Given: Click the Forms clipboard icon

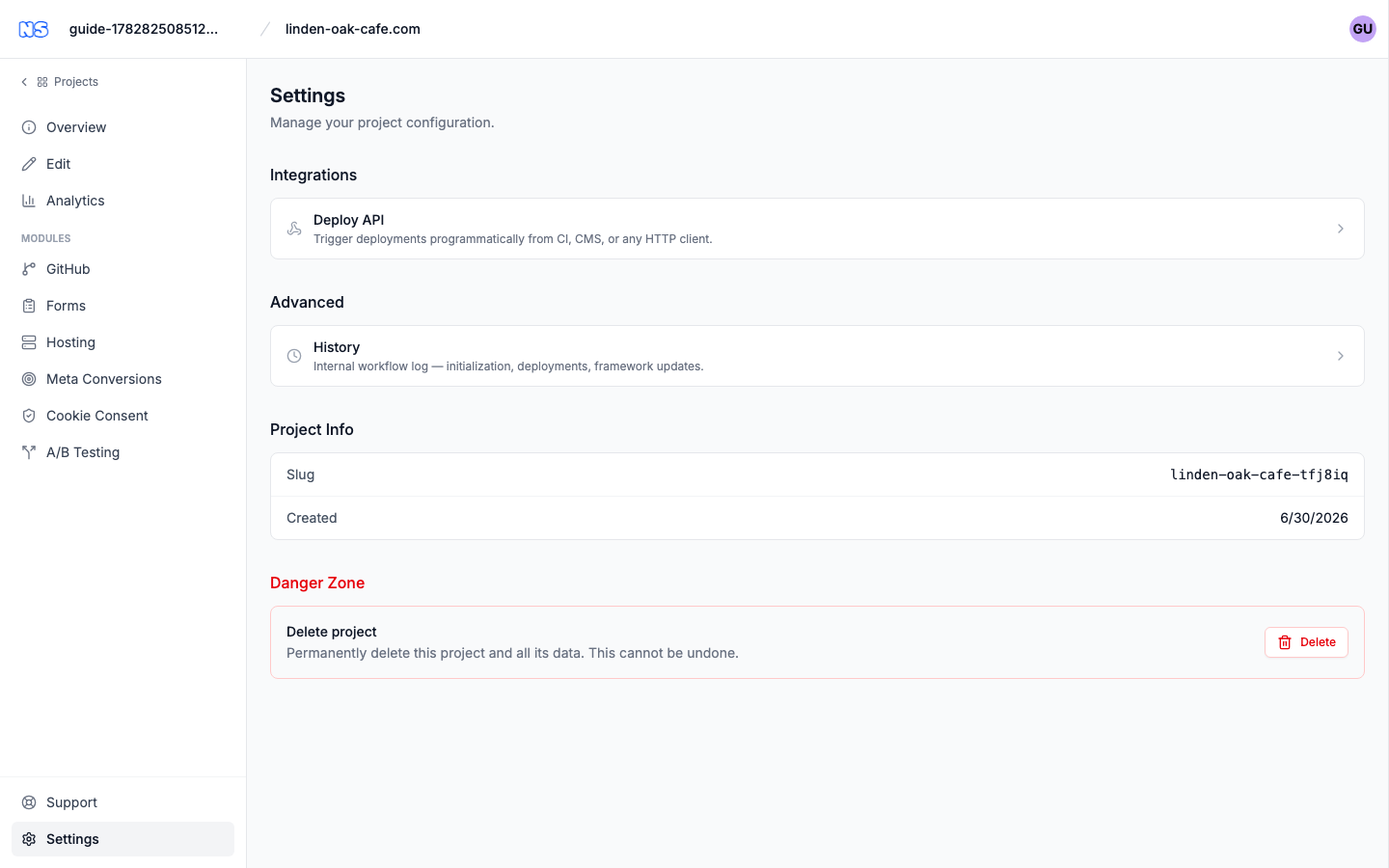Looking at the screenshot, I should 29,306.
